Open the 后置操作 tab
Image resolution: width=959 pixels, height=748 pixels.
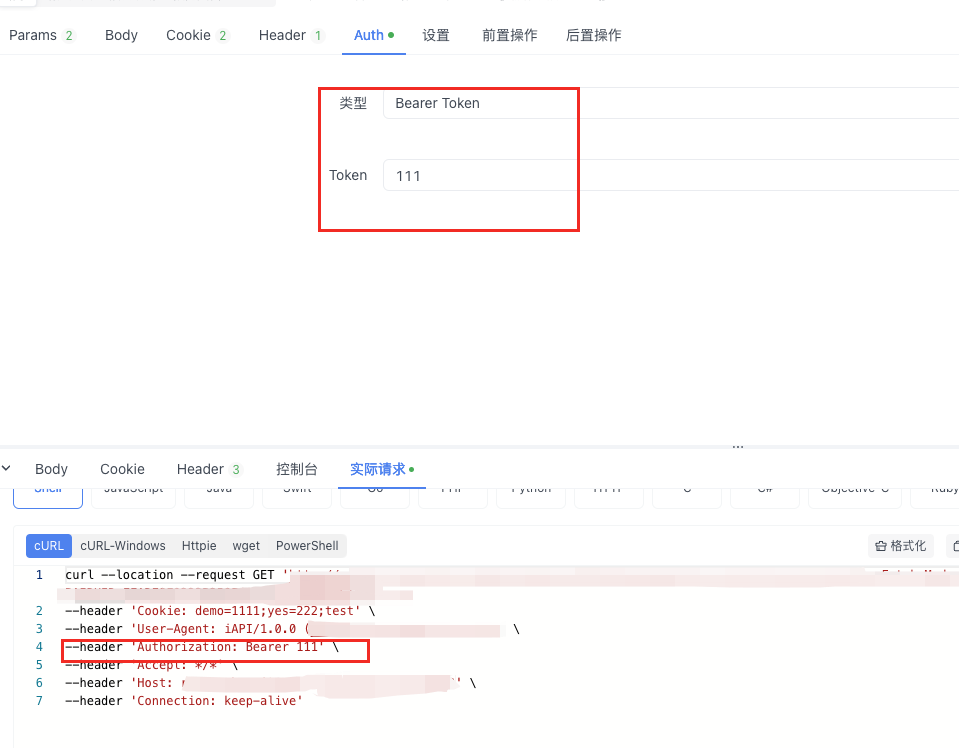[593, 35]
